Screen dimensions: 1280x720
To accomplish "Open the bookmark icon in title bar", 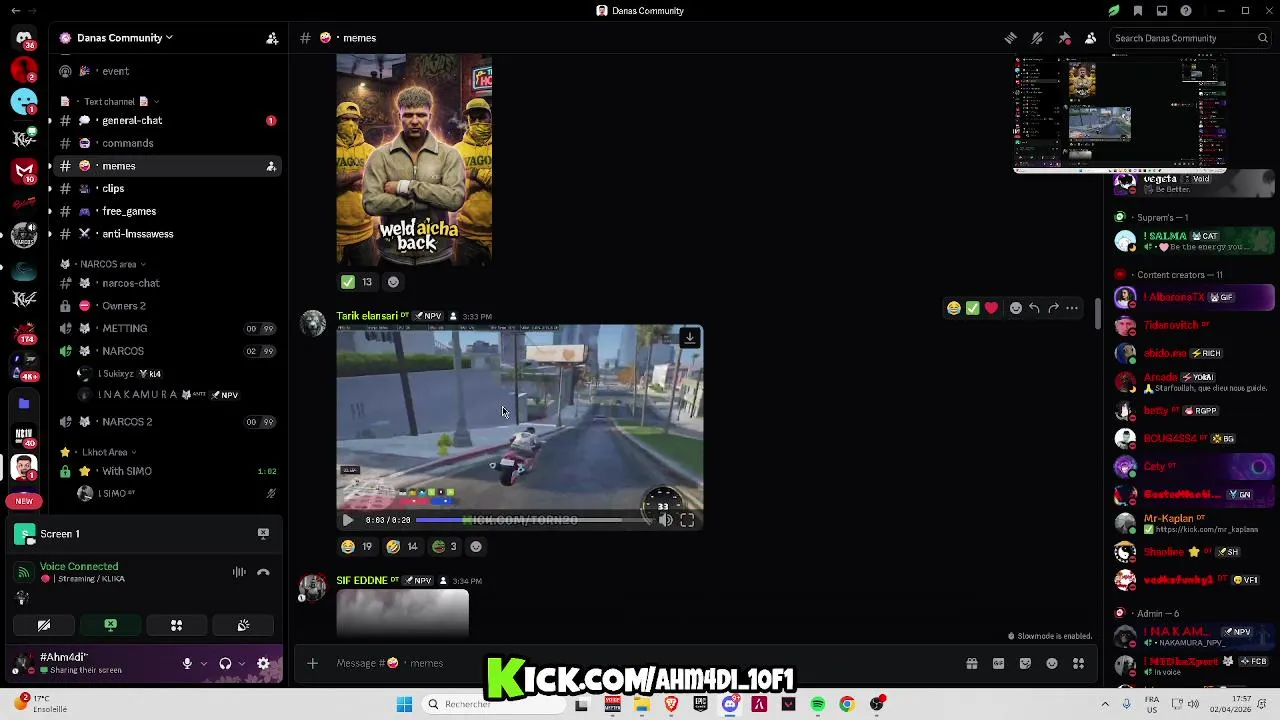I will [x=1138, y=11].
